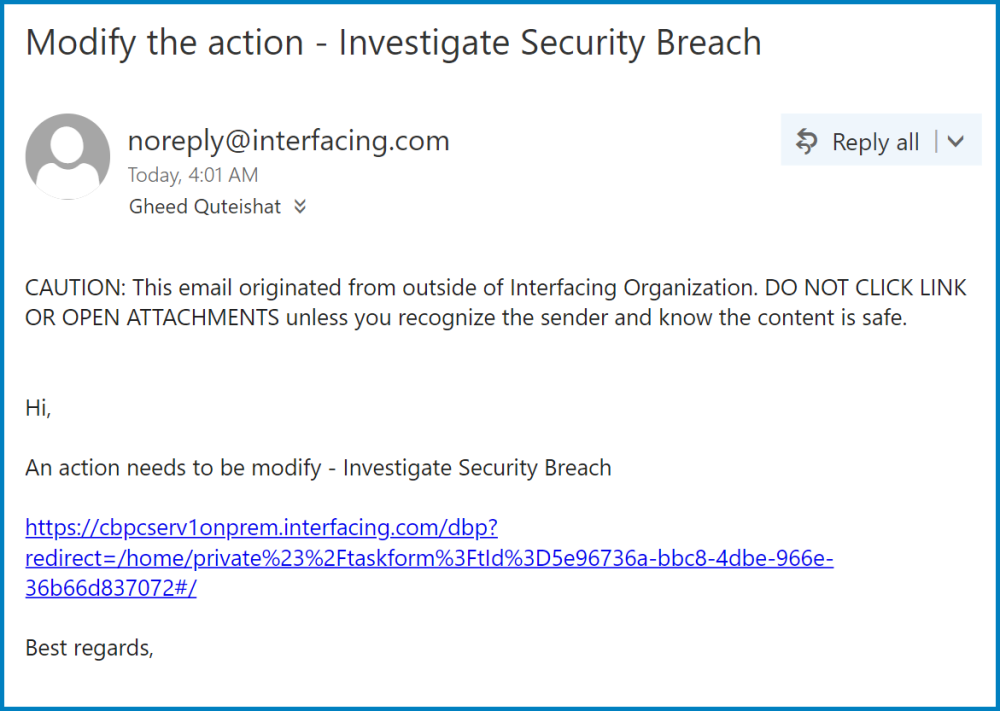Click the link ending "36b66d837072#/"

111,588
